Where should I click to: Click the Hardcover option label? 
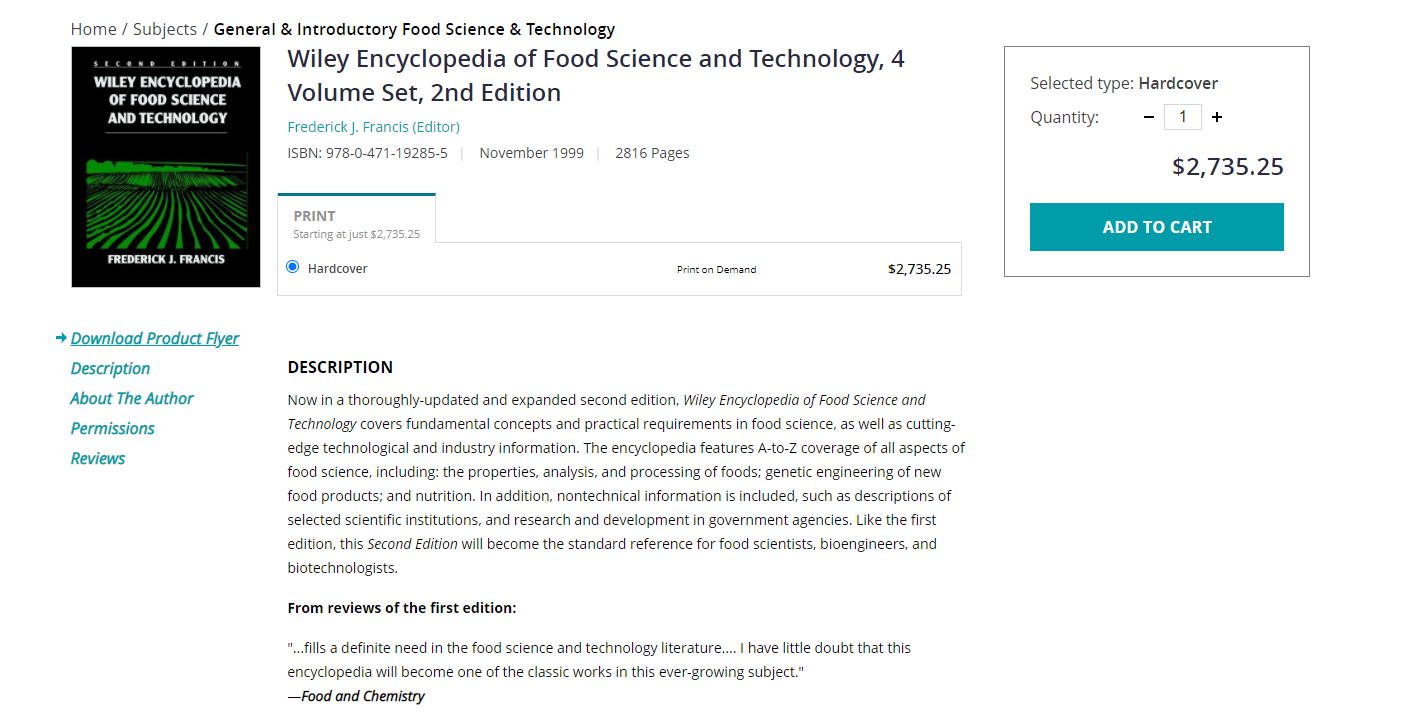pyautogui.click(x=337, y=269)
